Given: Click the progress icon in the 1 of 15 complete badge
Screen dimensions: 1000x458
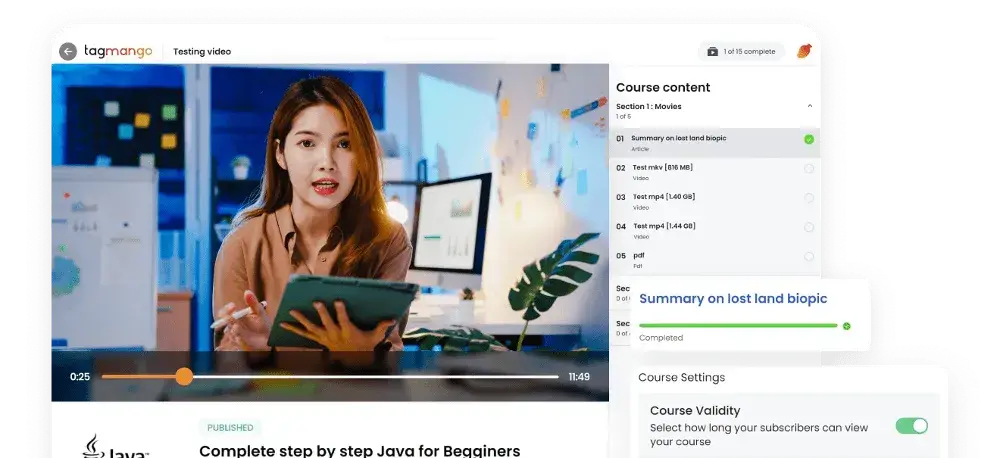Looking at the screenshot, I should 712,52.
